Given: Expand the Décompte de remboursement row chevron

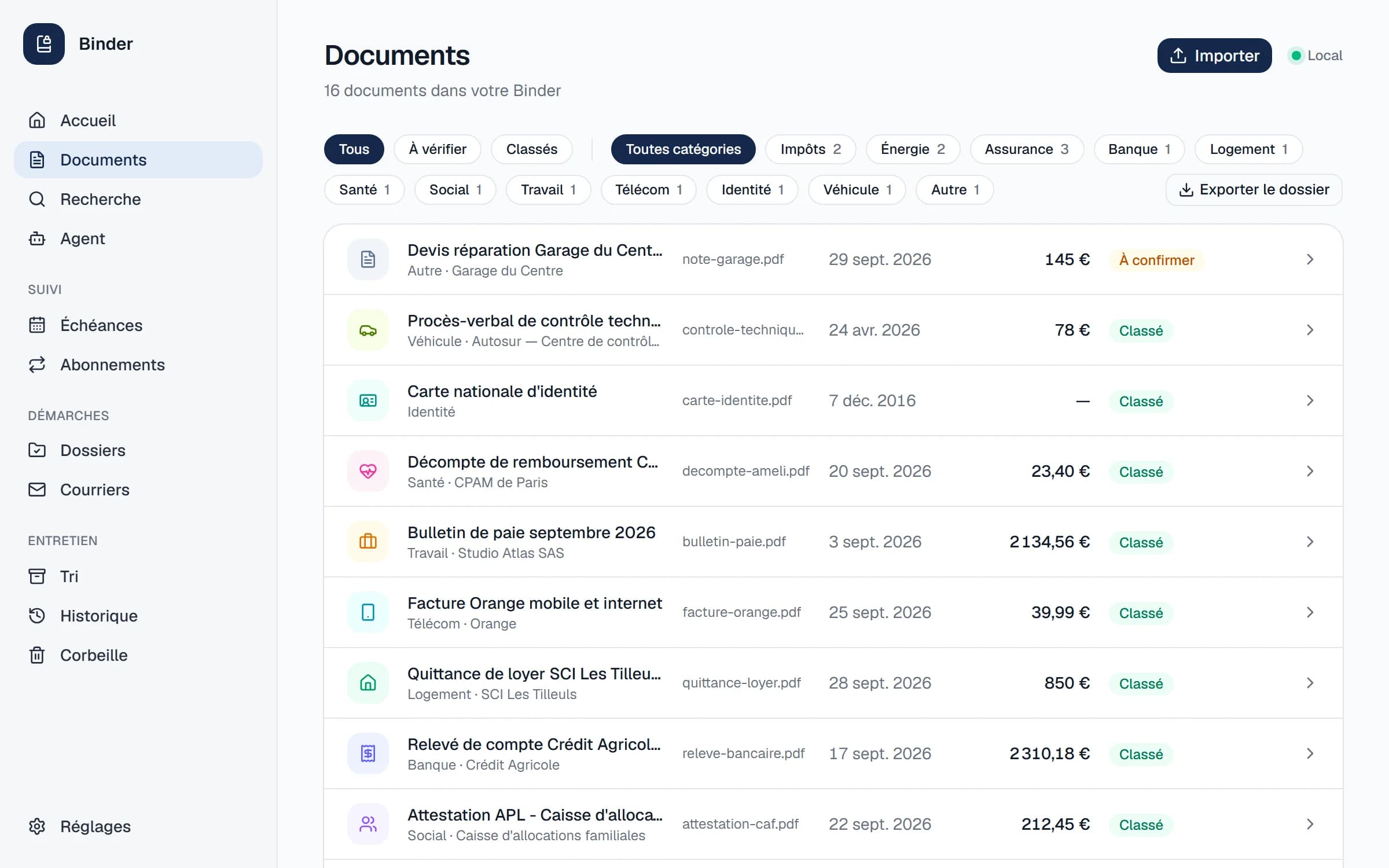Looking at the screenshot, I should [x=1310, y=471].
